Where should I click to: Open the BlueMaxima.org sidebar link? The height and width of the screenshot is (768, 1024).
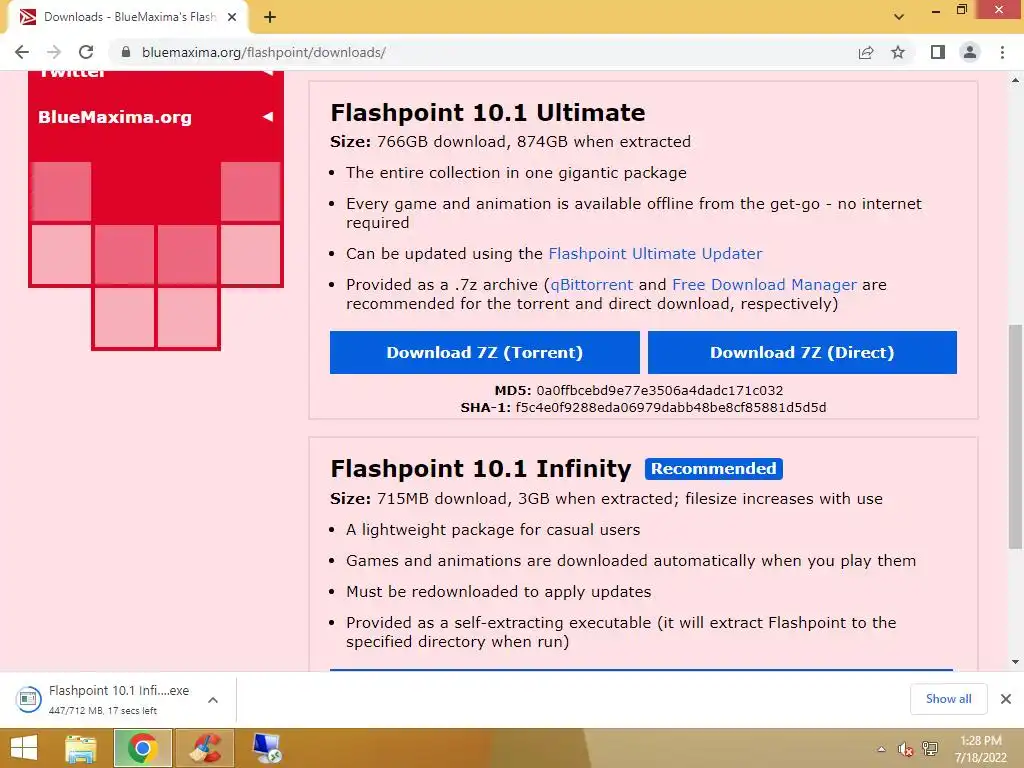tap(115, 117)
